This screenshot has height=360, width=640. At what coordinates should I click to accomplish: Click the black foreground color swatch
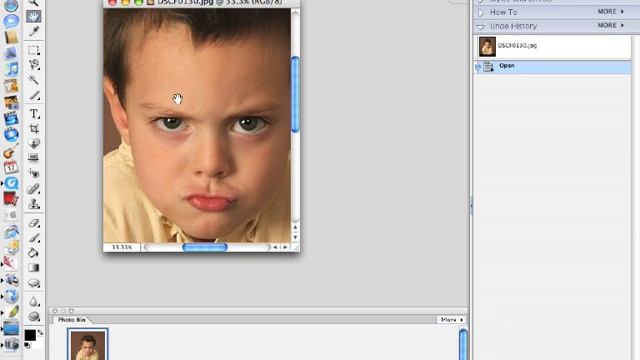[x=30, y=335]
